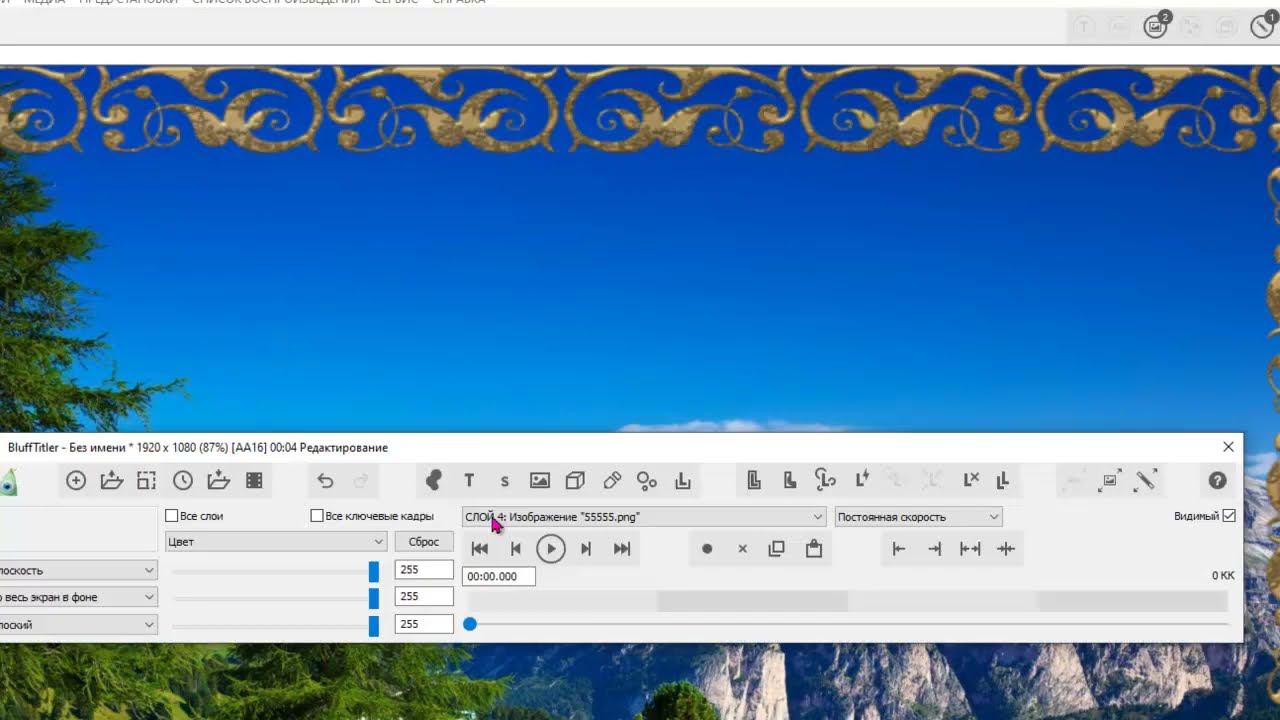Enable the 'Все слои' checkbox
Screen dimensions: 1280x720
point(172,516)
